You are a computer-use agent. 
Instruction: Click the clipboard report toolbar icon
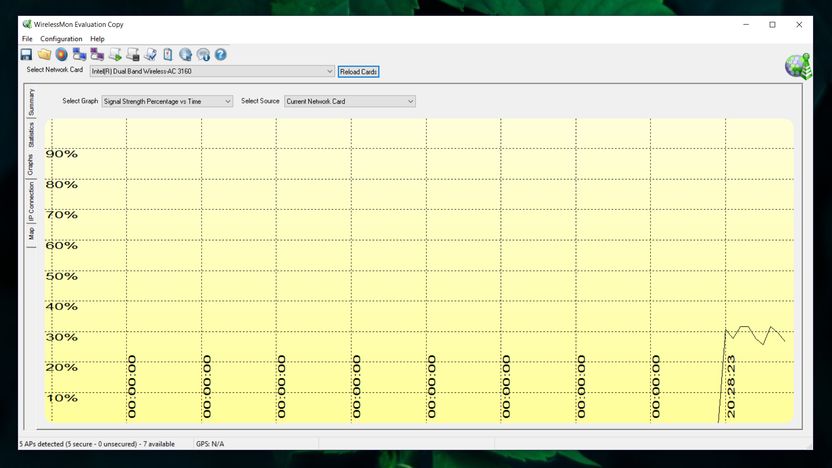pos(168,55)
